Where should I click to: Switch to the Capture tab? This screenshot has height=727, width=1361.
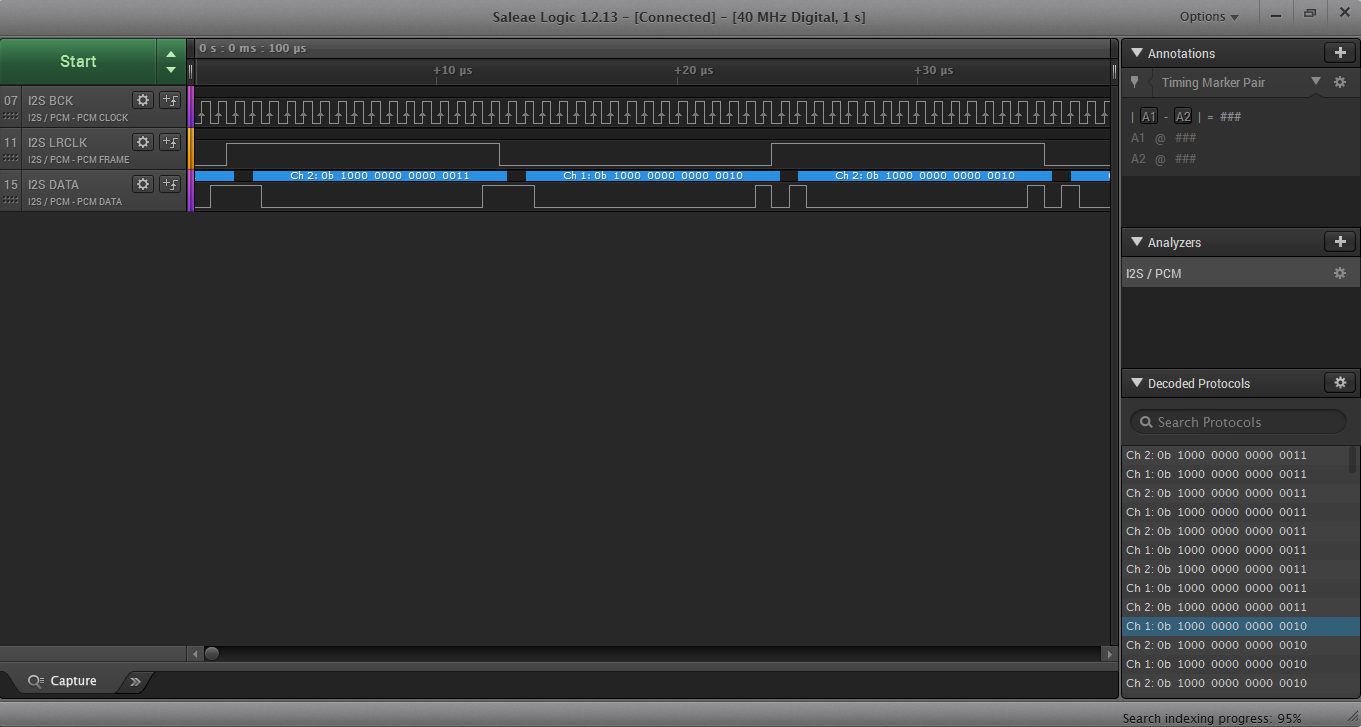62,681
